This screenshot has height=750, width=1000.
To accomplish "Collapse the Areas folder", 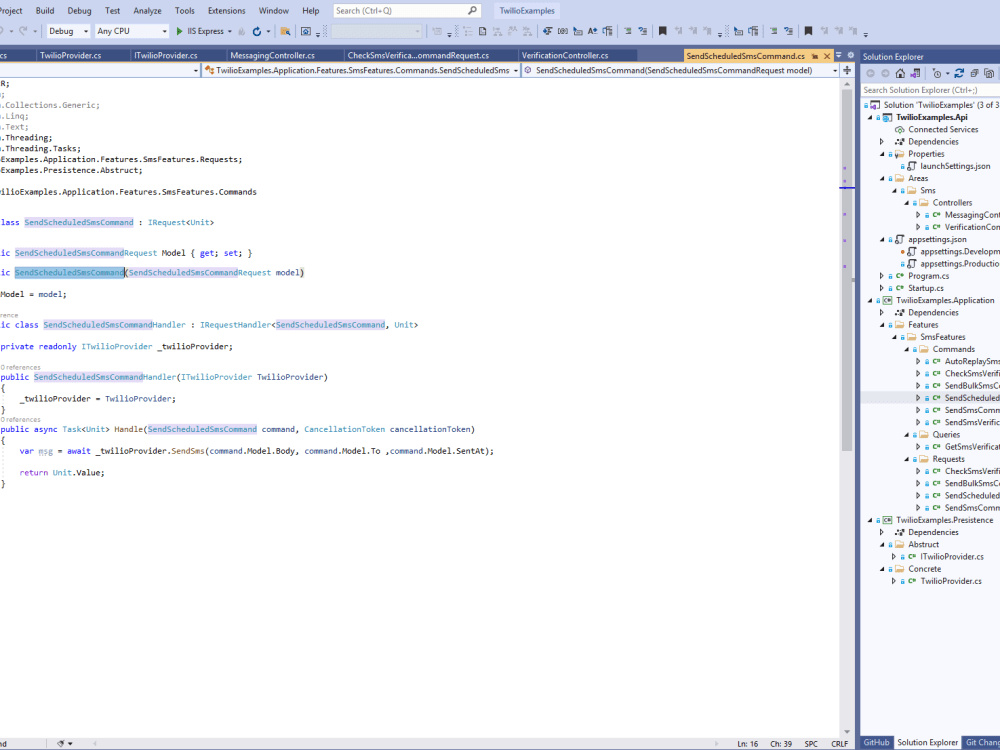I will point(882,179).
